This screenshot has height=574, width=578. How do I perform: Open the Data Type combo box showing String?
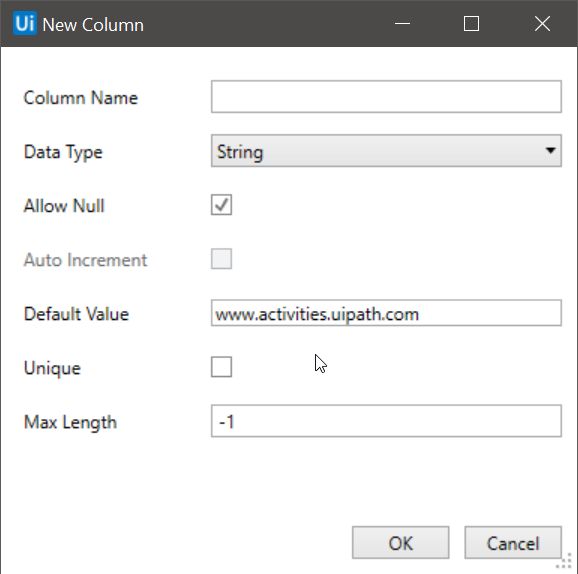pos(386,151)
